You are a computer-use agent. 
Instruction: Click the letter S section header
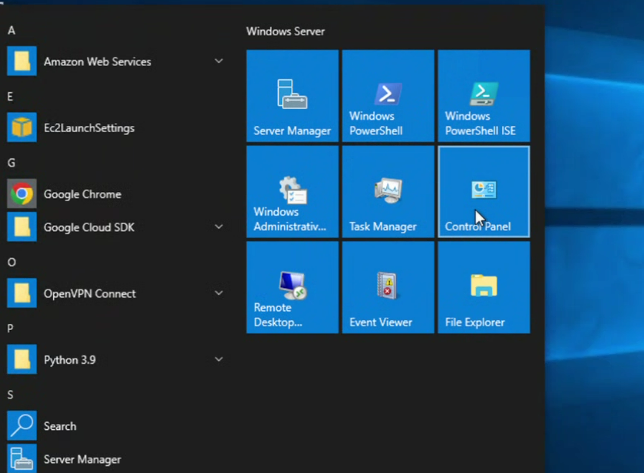(x=10, y=395)
